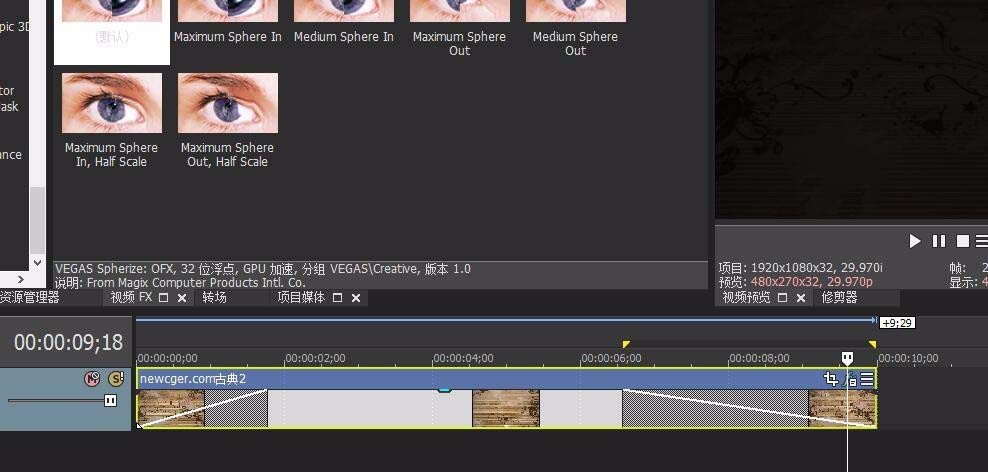
Task: Close the 视频 FX tab
Action: pyautogui.click(x=182, y=298)
